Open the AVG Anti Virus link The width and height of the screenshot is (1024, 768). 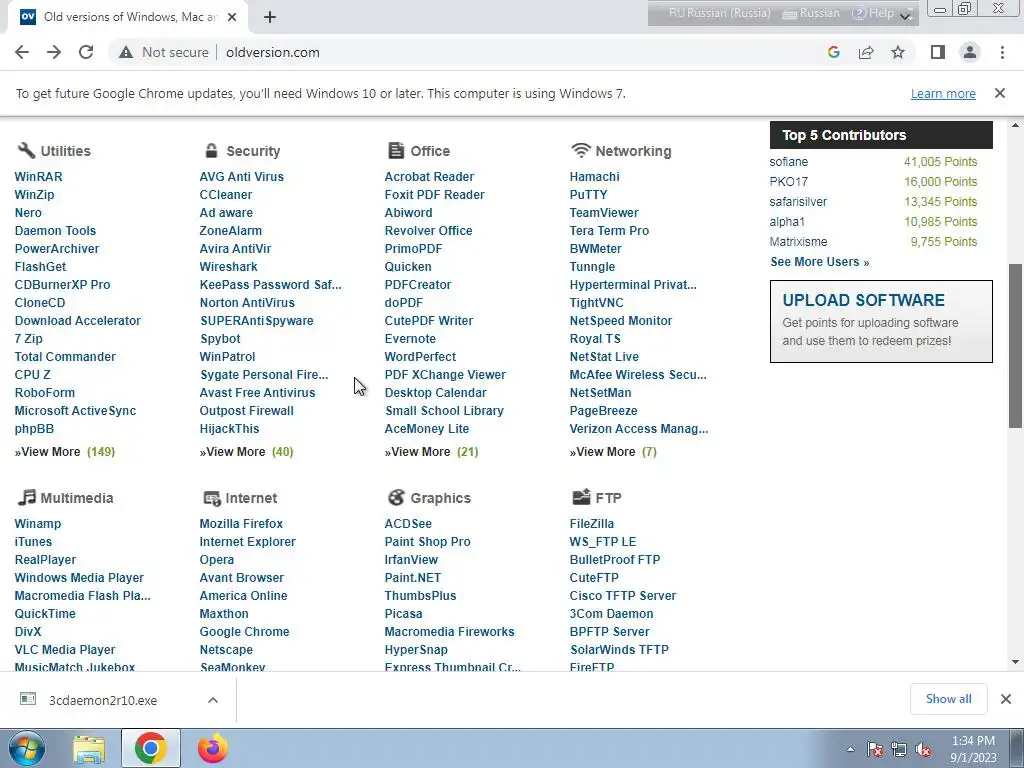point(242,176)
